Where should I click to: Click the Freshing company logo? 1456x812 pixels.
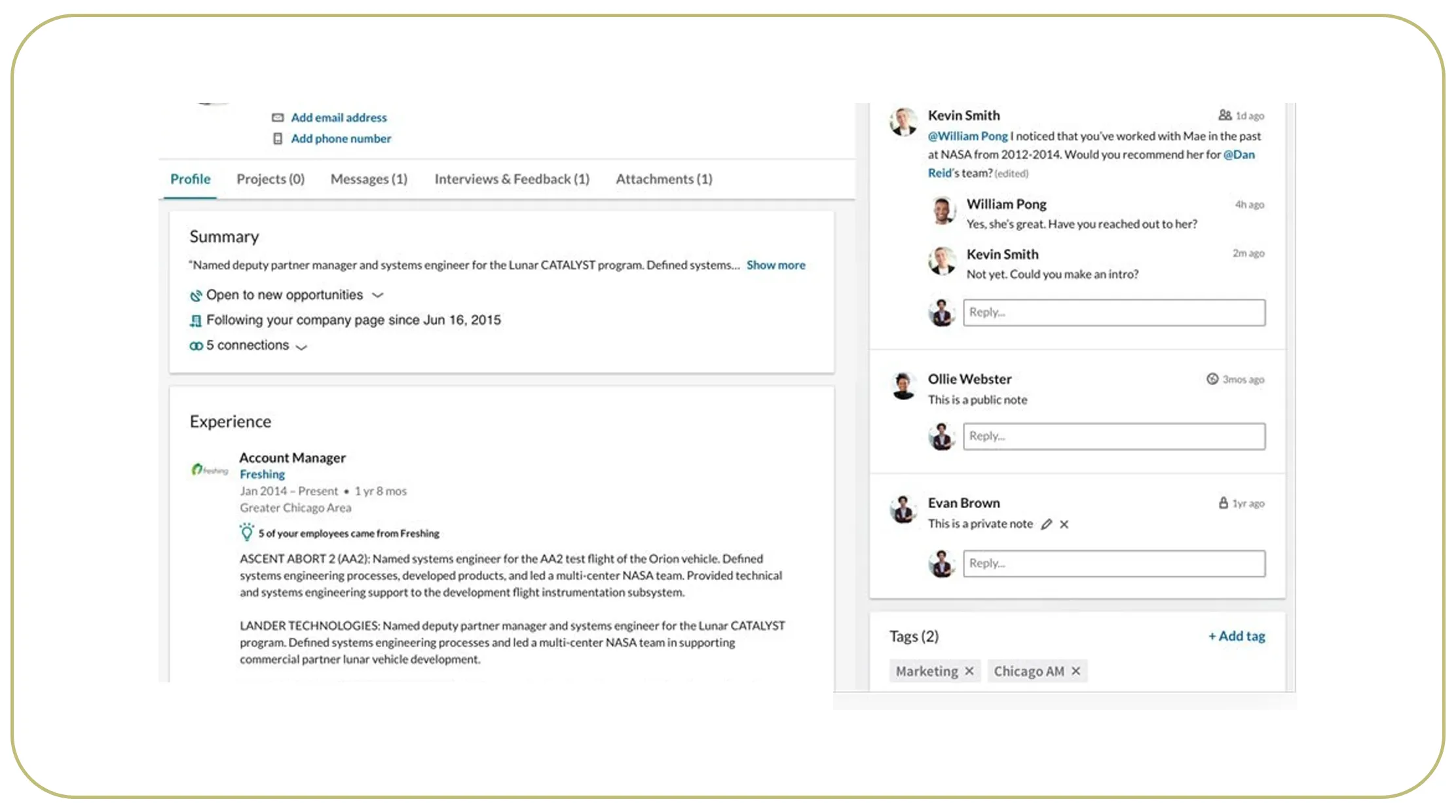pyautogui.click(x=210, y=470)
